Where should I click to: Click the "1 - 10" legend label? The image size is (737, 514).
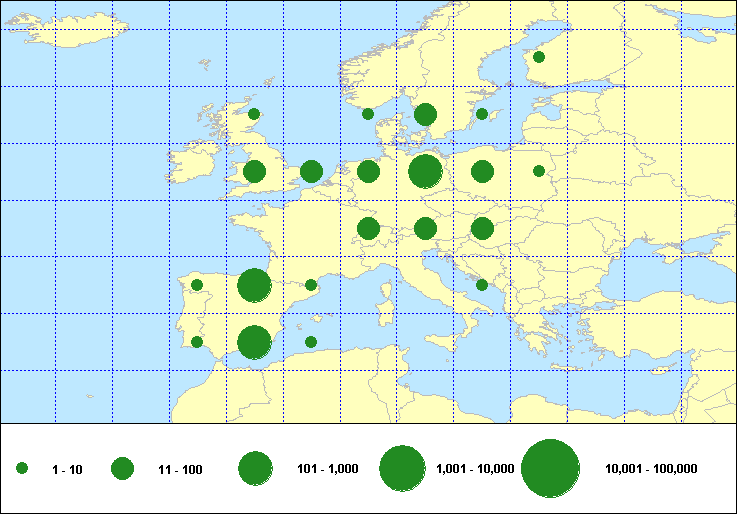click(x=66, y=469)
